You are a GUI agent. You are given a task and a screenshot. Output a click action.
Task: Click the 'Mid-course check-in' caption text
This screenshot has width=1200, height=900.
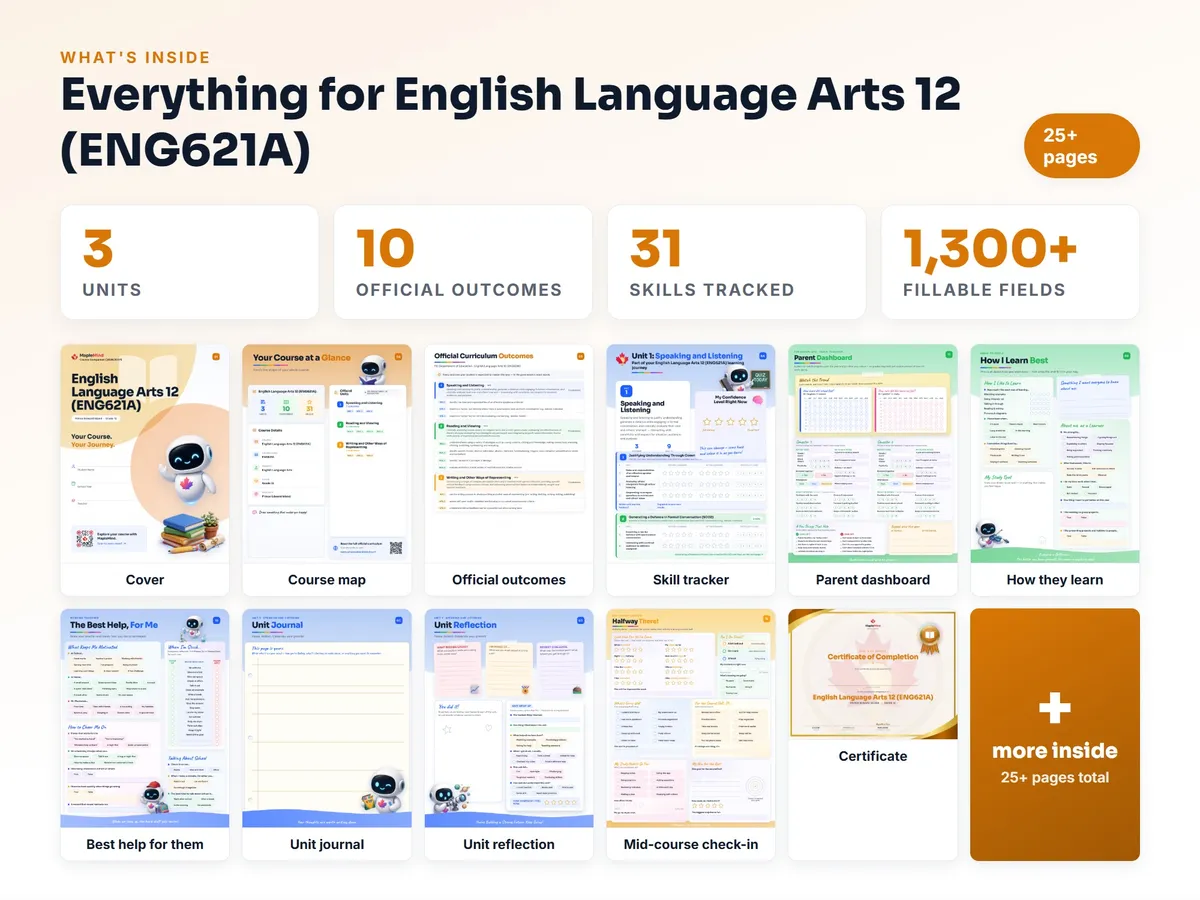(x=691, y=844)
